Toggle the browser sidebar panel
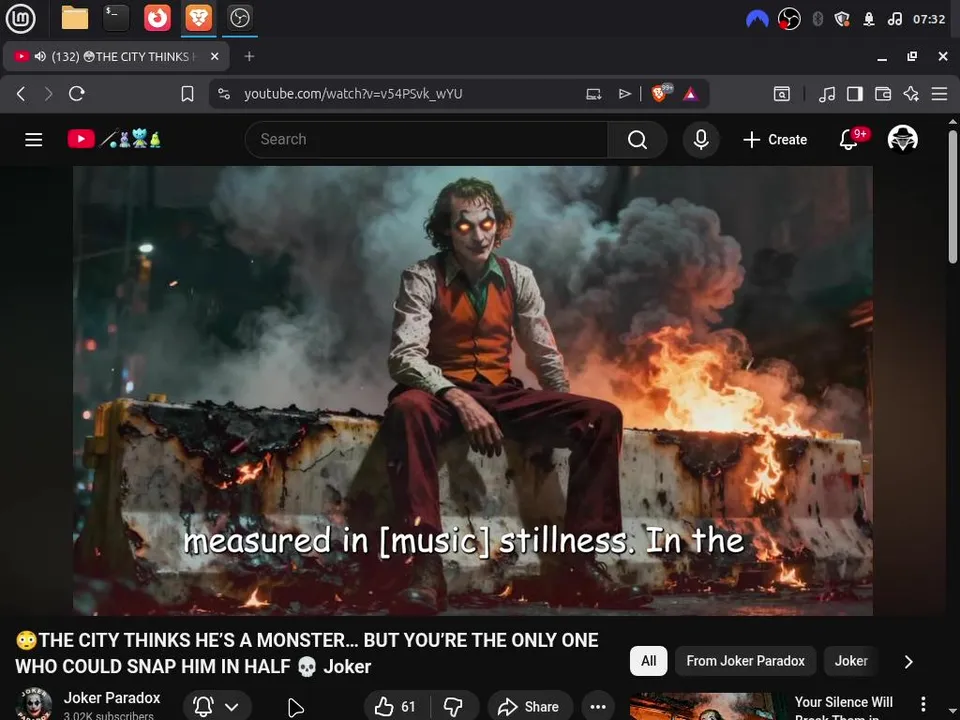 pyautogui.click(x=855, y=94)
